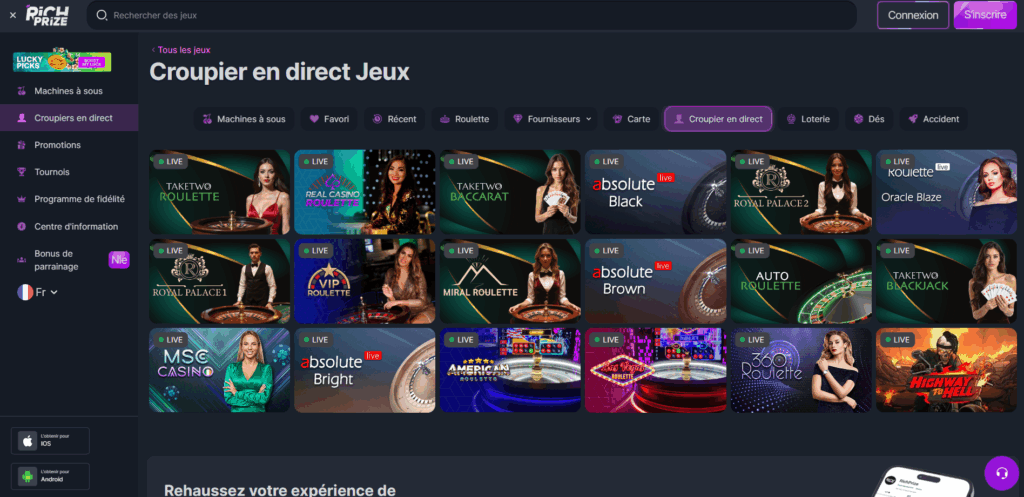The width and height of the screenshot is (1024, 497).
Task: Open the VIP Roulette game
Action: click(364, 281)
